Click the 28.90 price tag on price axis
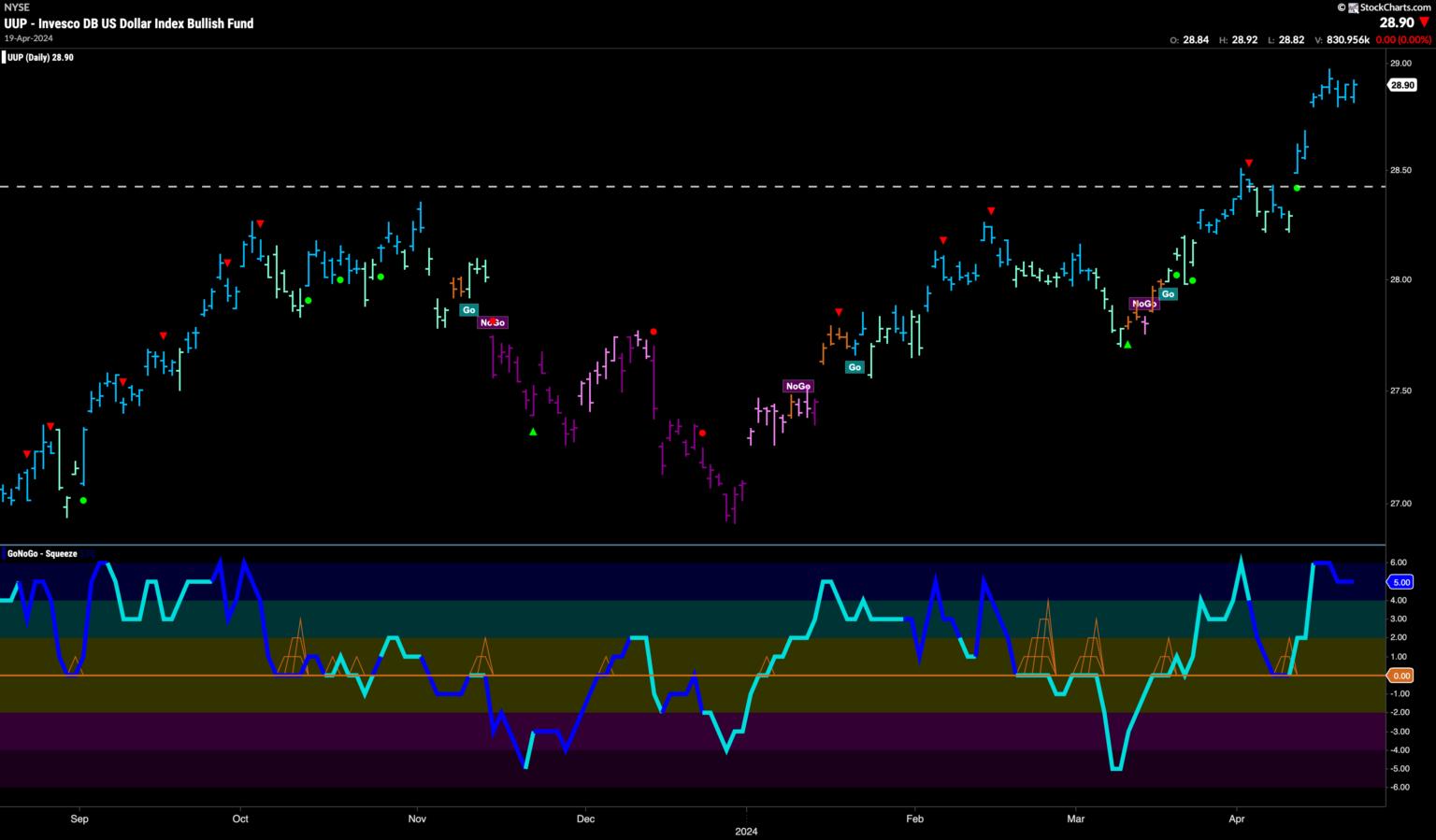This screenshot has width=1436, height=840. tap(1401, 85)
